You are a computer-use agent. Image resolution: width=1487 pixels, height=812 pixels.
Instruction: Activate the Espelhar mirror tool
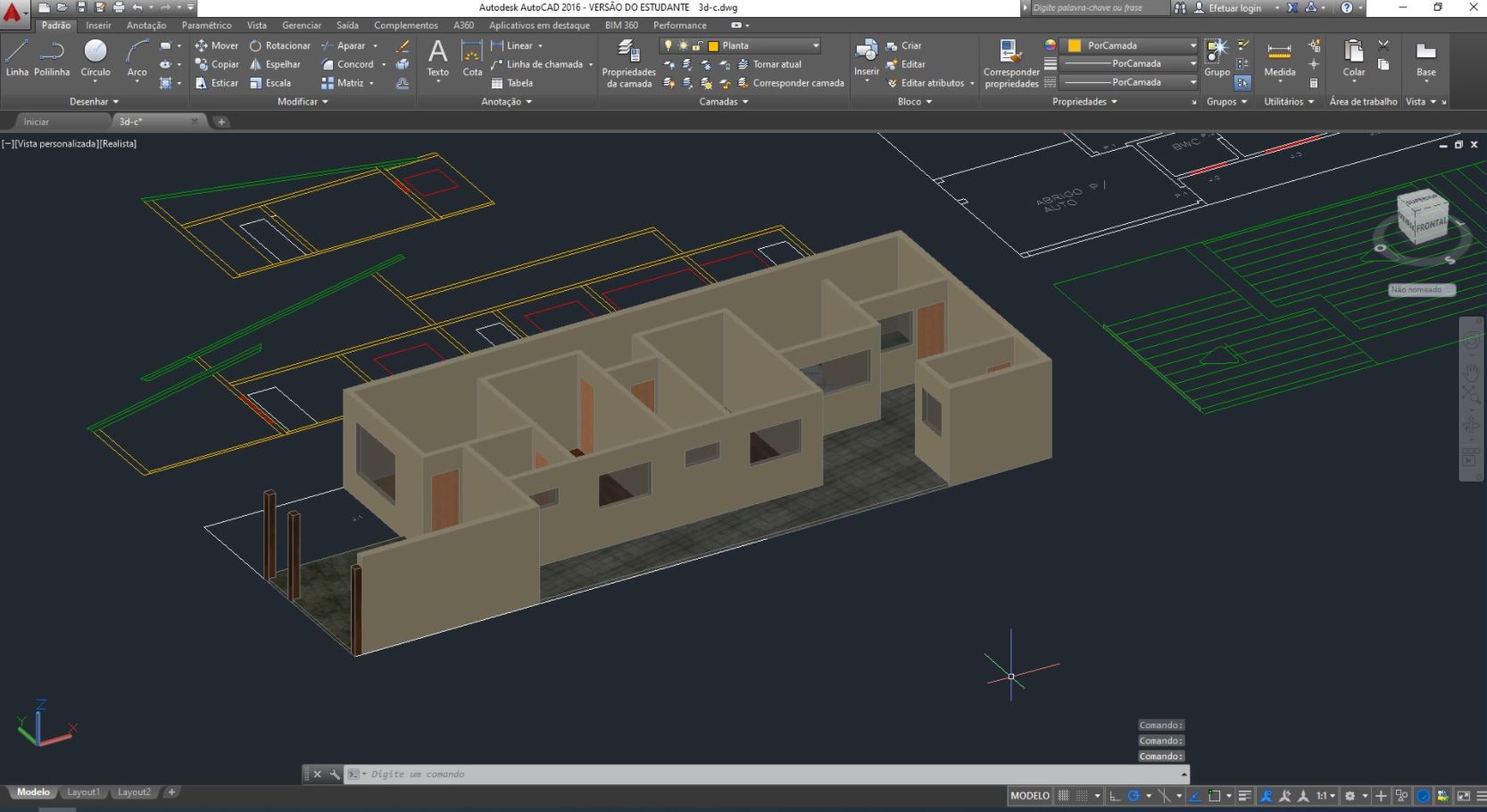(275, 64)
